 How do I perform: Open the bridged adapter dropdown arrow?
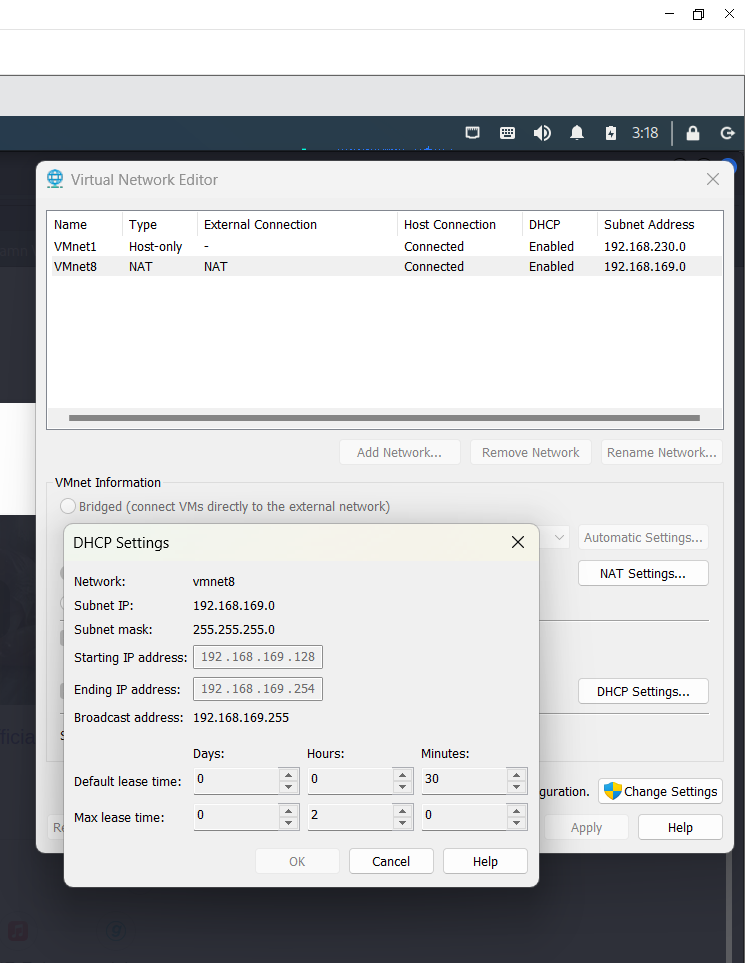click(x=559, y=537)
